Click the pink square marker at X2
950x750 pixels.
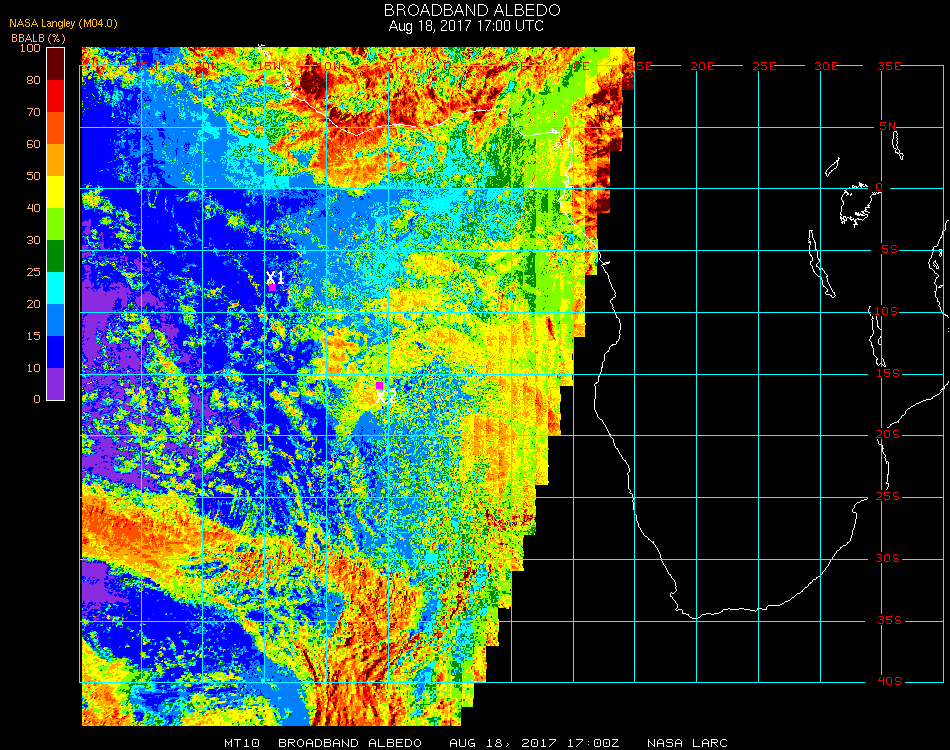[379, 385]
